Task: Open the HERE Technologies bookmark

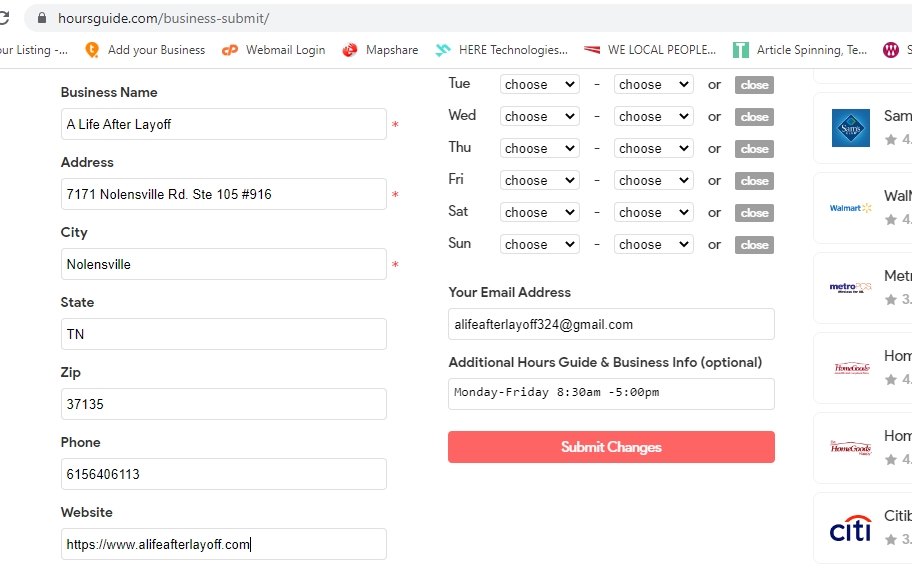Action: 501,50
